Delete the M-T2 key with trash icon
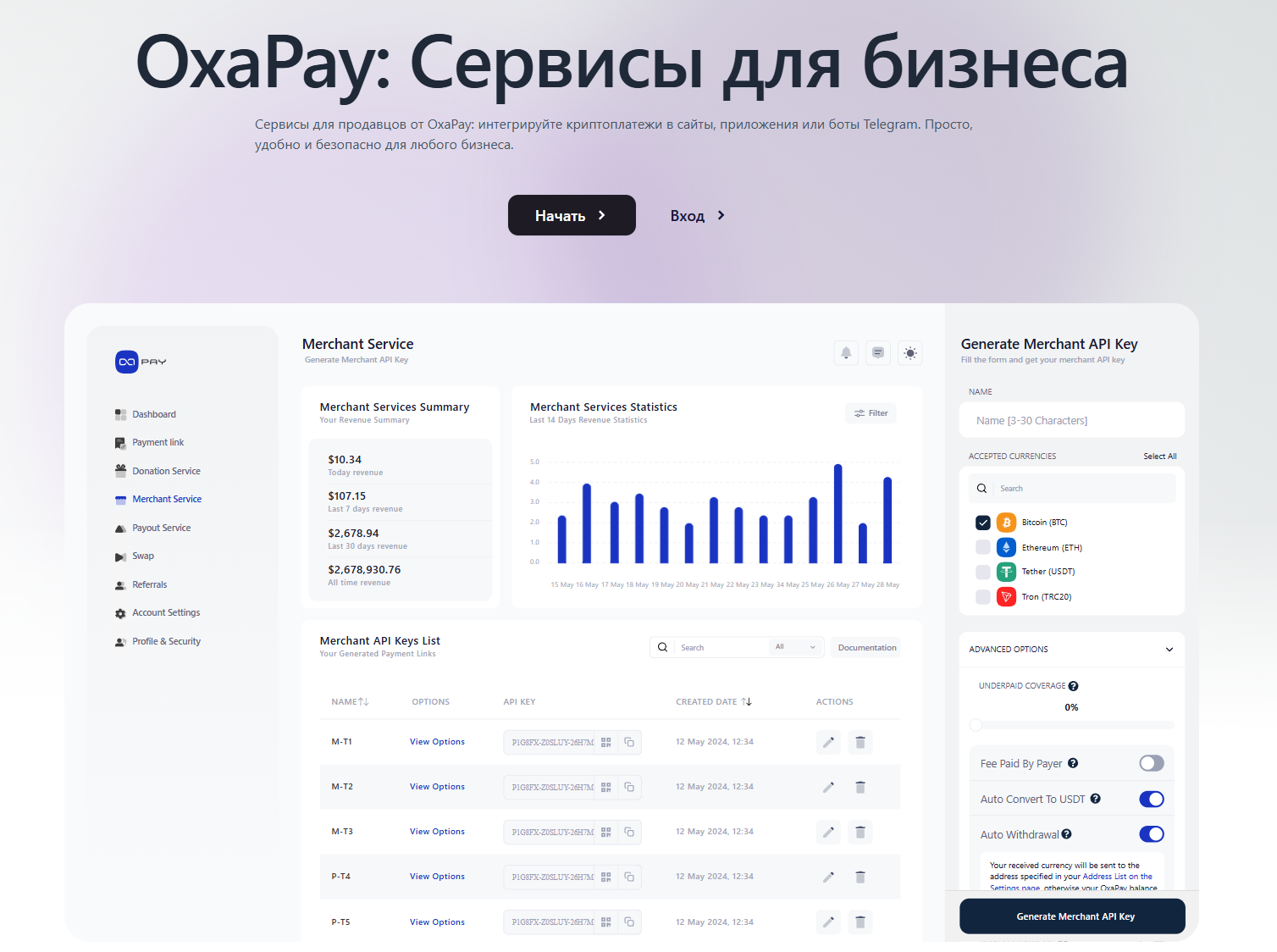Screen dimensions: 1277x952 tap(860, 787)
